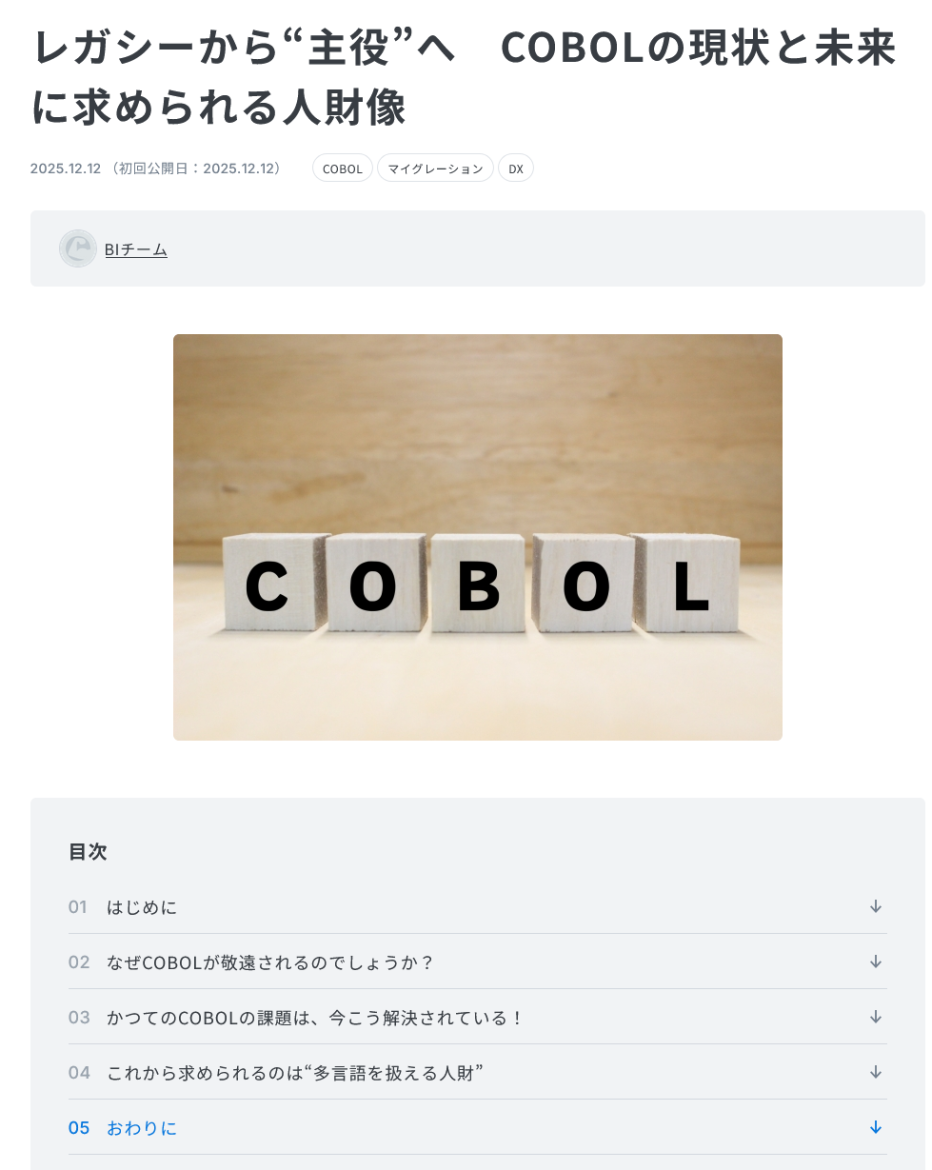Click the down arrow beside はじめに
Viewport: 932px width, 1170px height.
point(875,906)
